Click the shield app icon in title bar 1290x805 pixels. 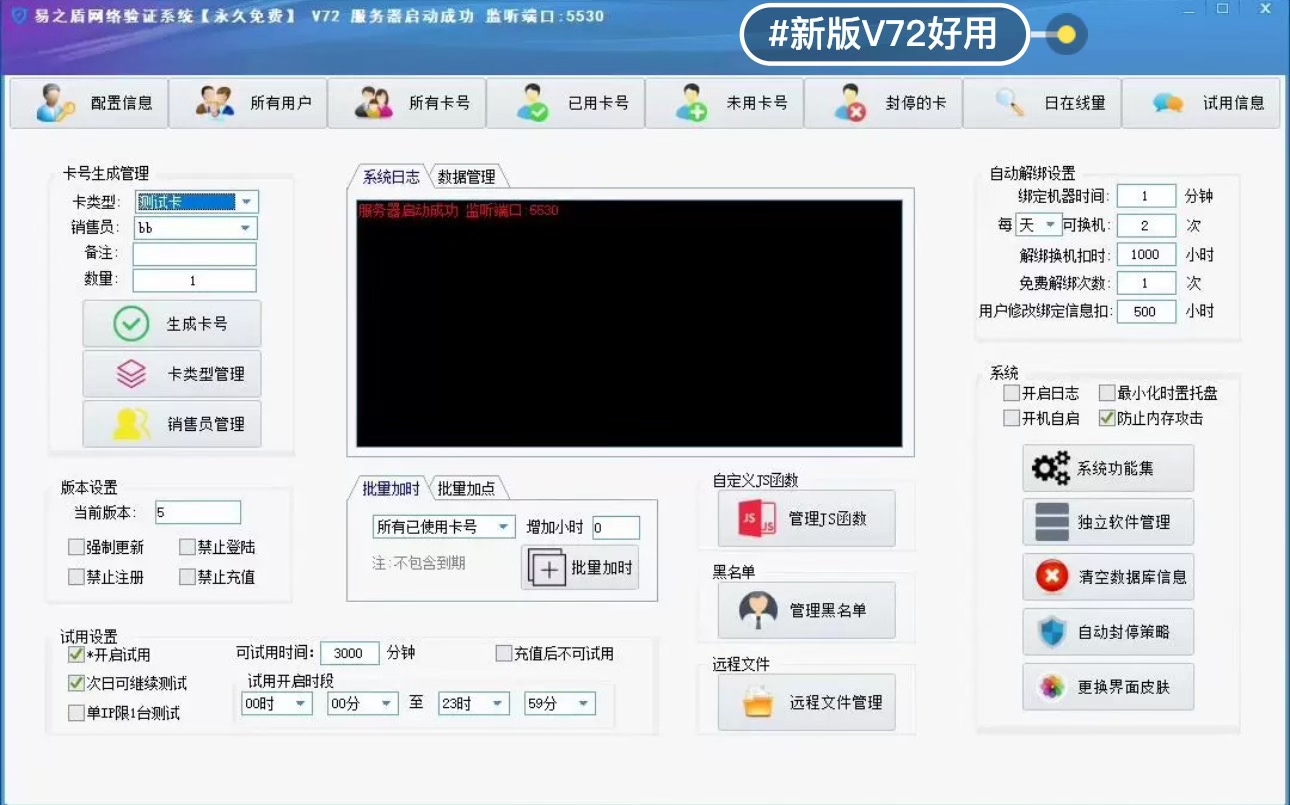click(x=17, y=15)
